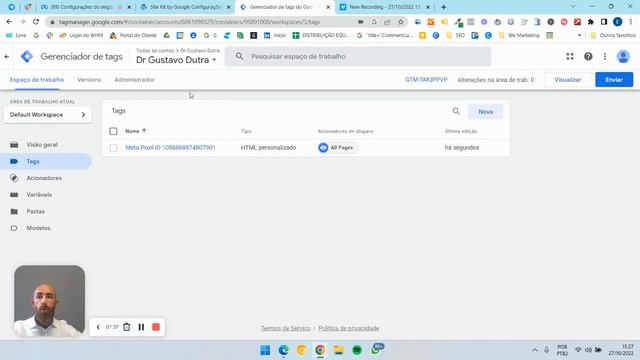Select all tags with header checkbox
The image size is (640, 360).
(x=113, y=131)
